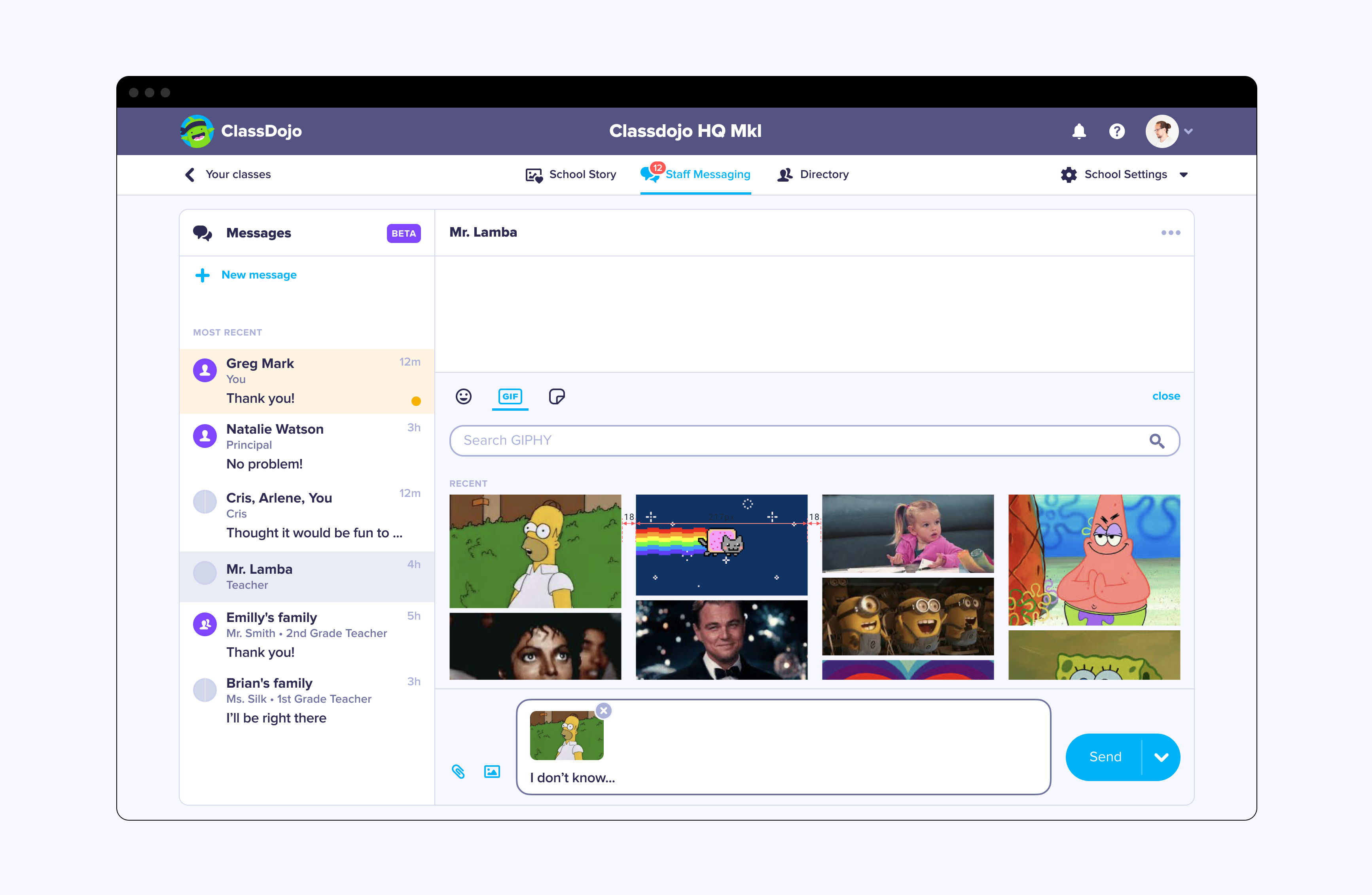The height and width of the screenshot is (895, 1372).
Task: Select the GIF picker tab
Action: (510, 396)
